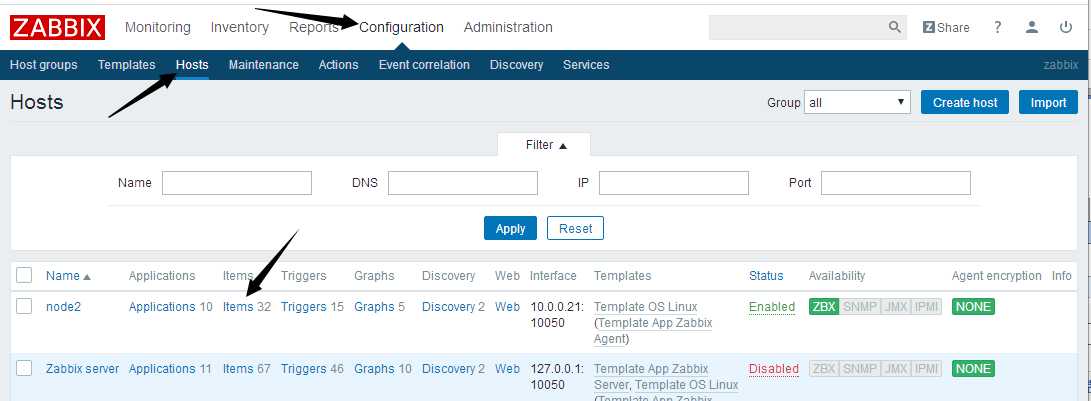Click the IPMI availability badge for node2

[x=925, y=306]
